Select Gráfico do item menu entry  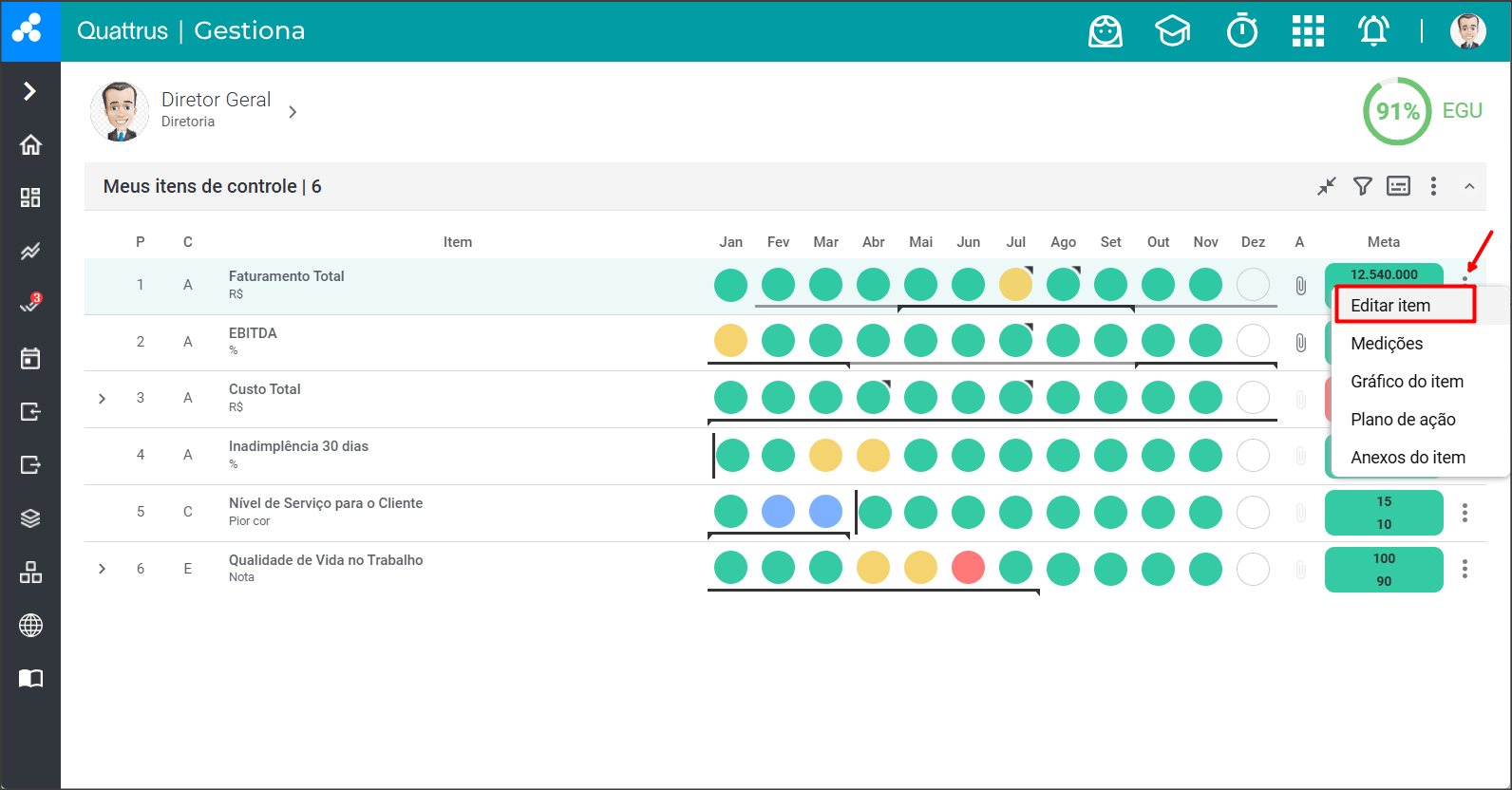(1407, 382)
